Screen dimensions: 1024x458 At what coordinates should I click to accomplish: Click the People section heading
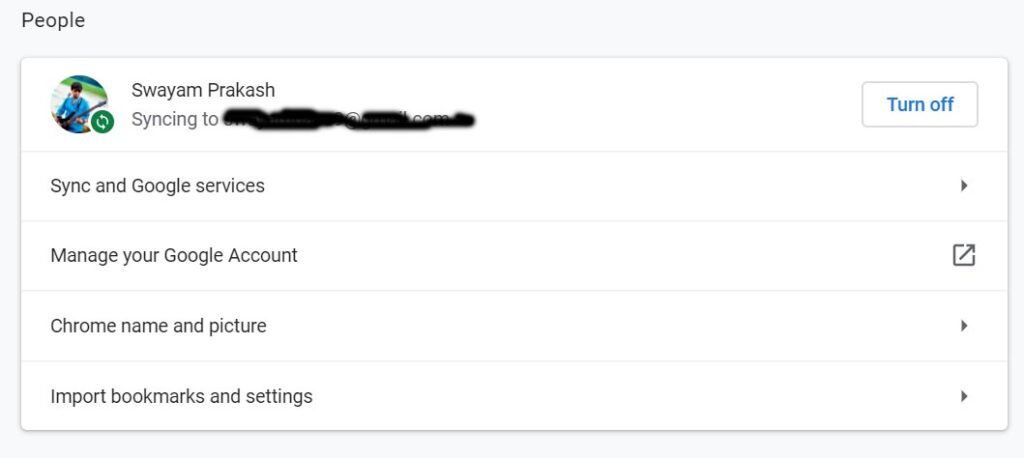click(53, 21)
